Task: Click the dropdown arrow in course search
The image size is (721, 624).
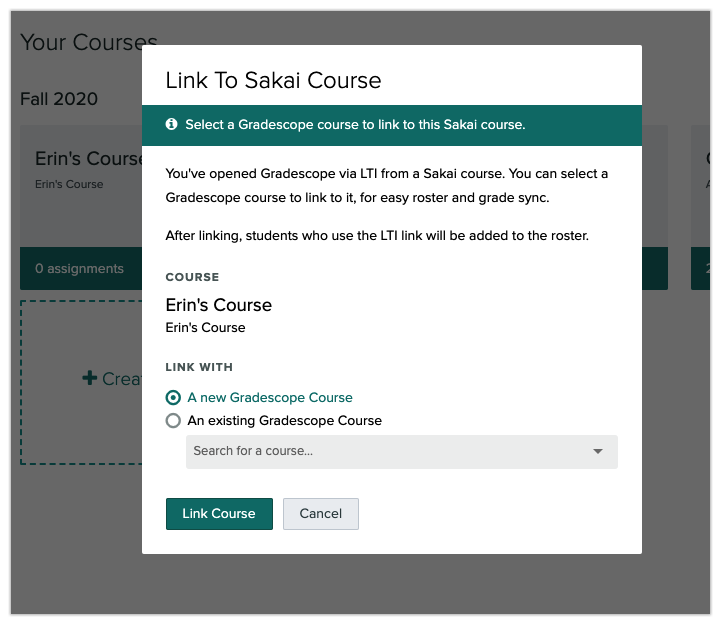Action: tap(597, 452)
